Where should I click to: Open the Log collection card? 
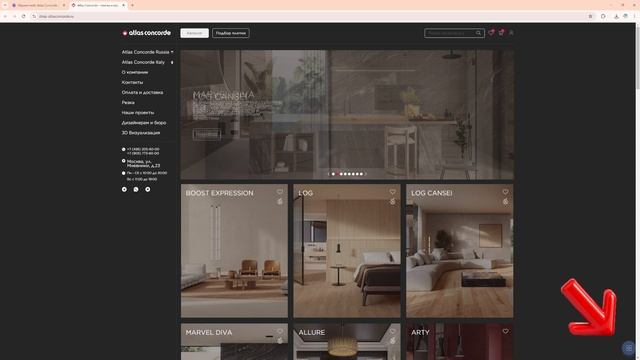pos(347,251)
